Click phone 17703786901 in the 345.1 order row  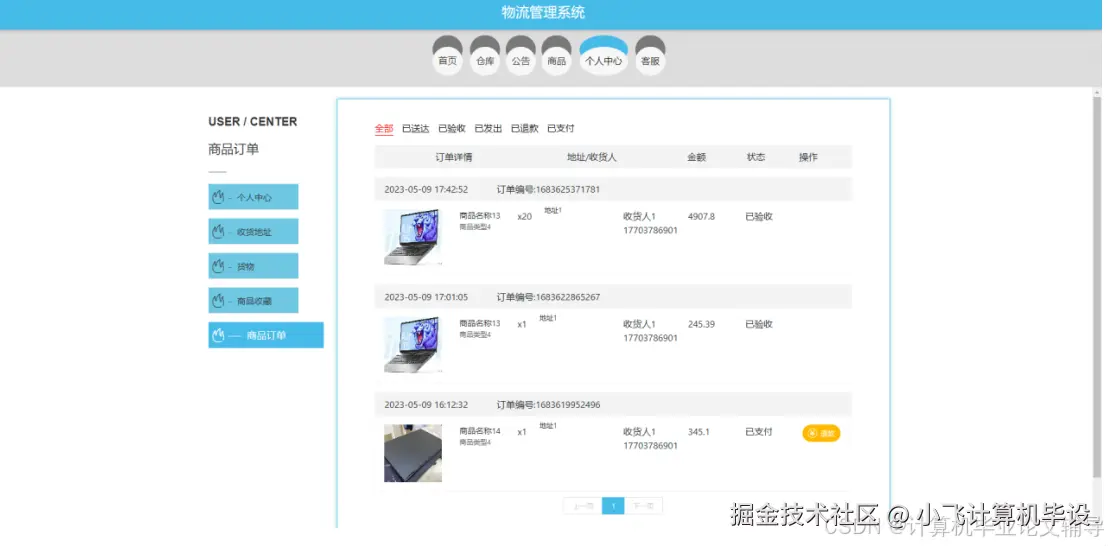coord(650,446)
